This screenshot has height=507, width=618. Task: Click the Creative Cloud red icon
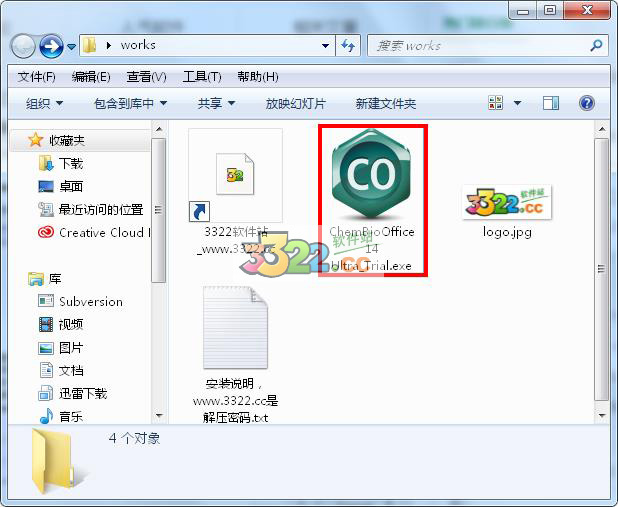coord(46,232)
